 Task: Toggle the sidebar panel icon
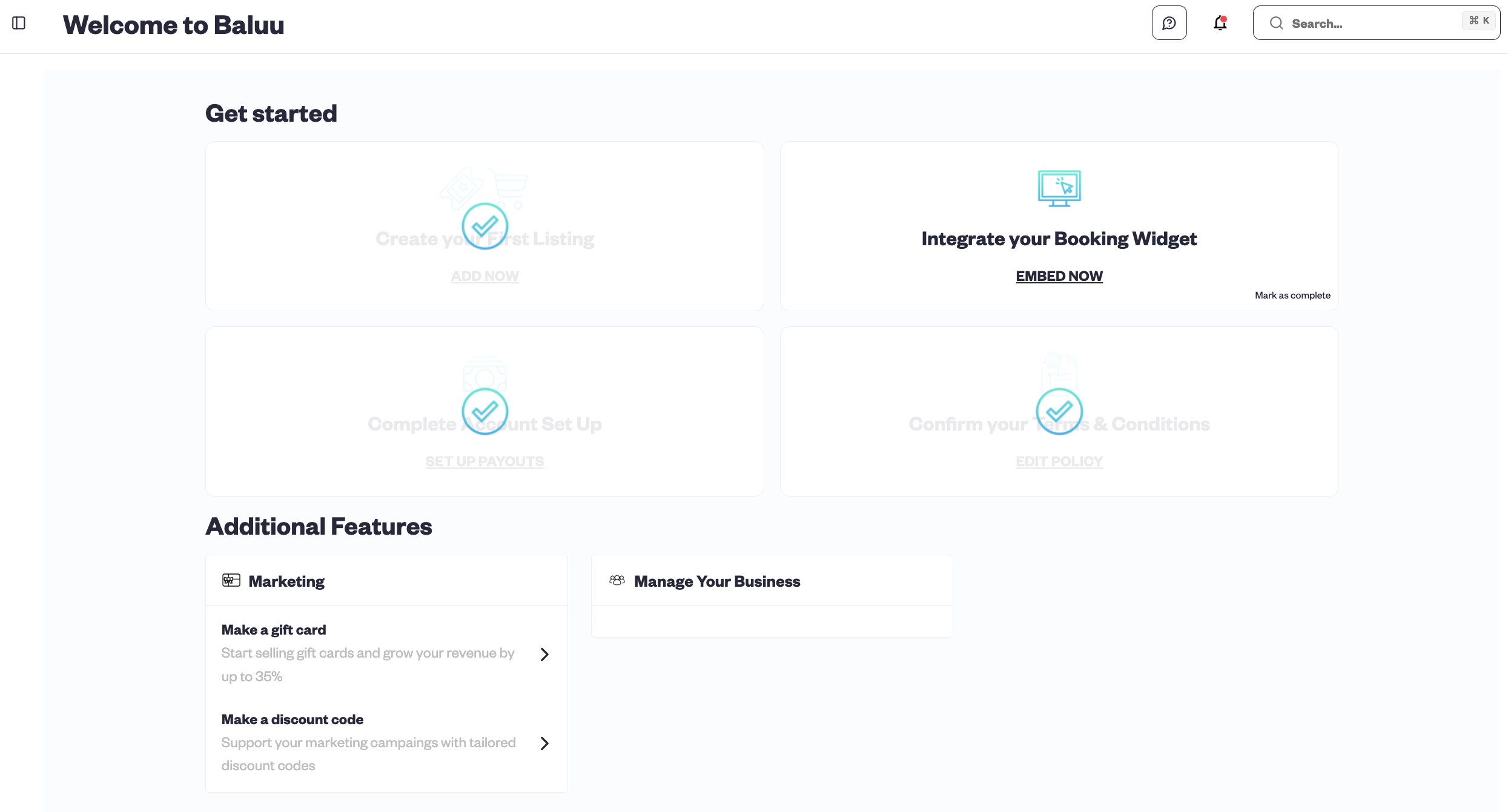click(x=19, y=23)
